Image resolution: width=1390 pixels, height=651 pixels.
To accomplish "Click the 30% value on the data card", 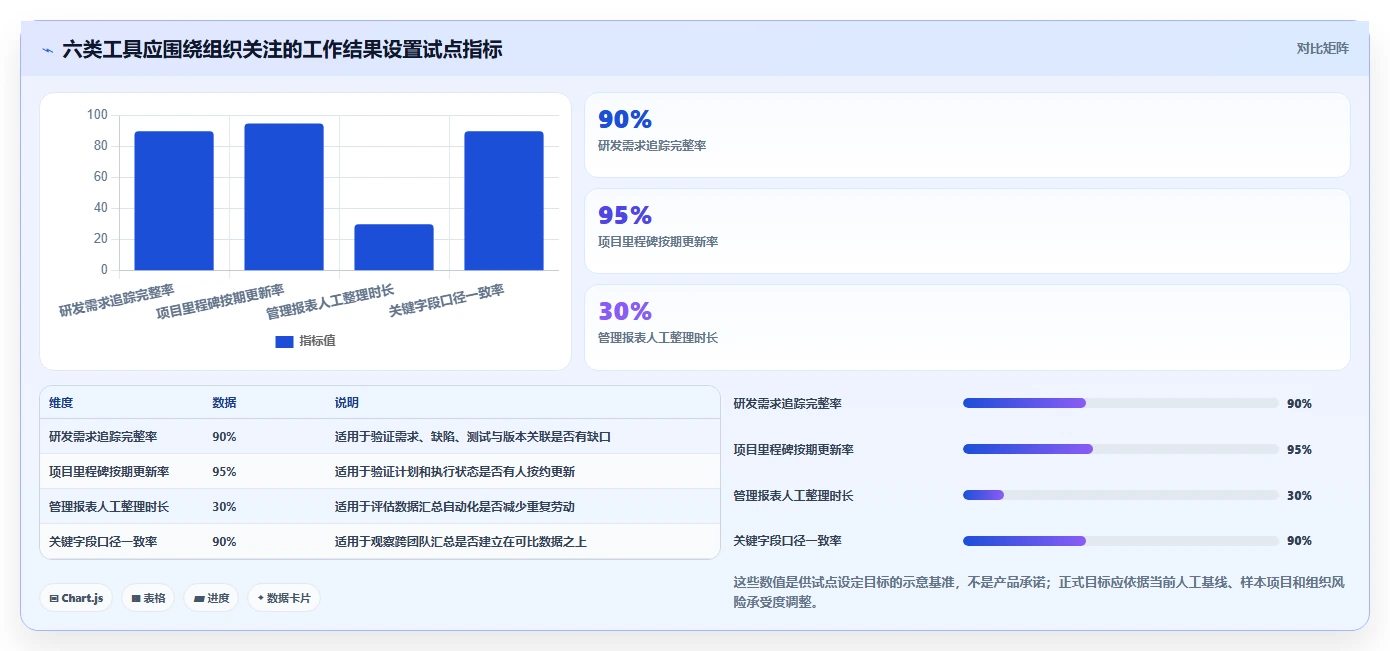I will point(625,311).
